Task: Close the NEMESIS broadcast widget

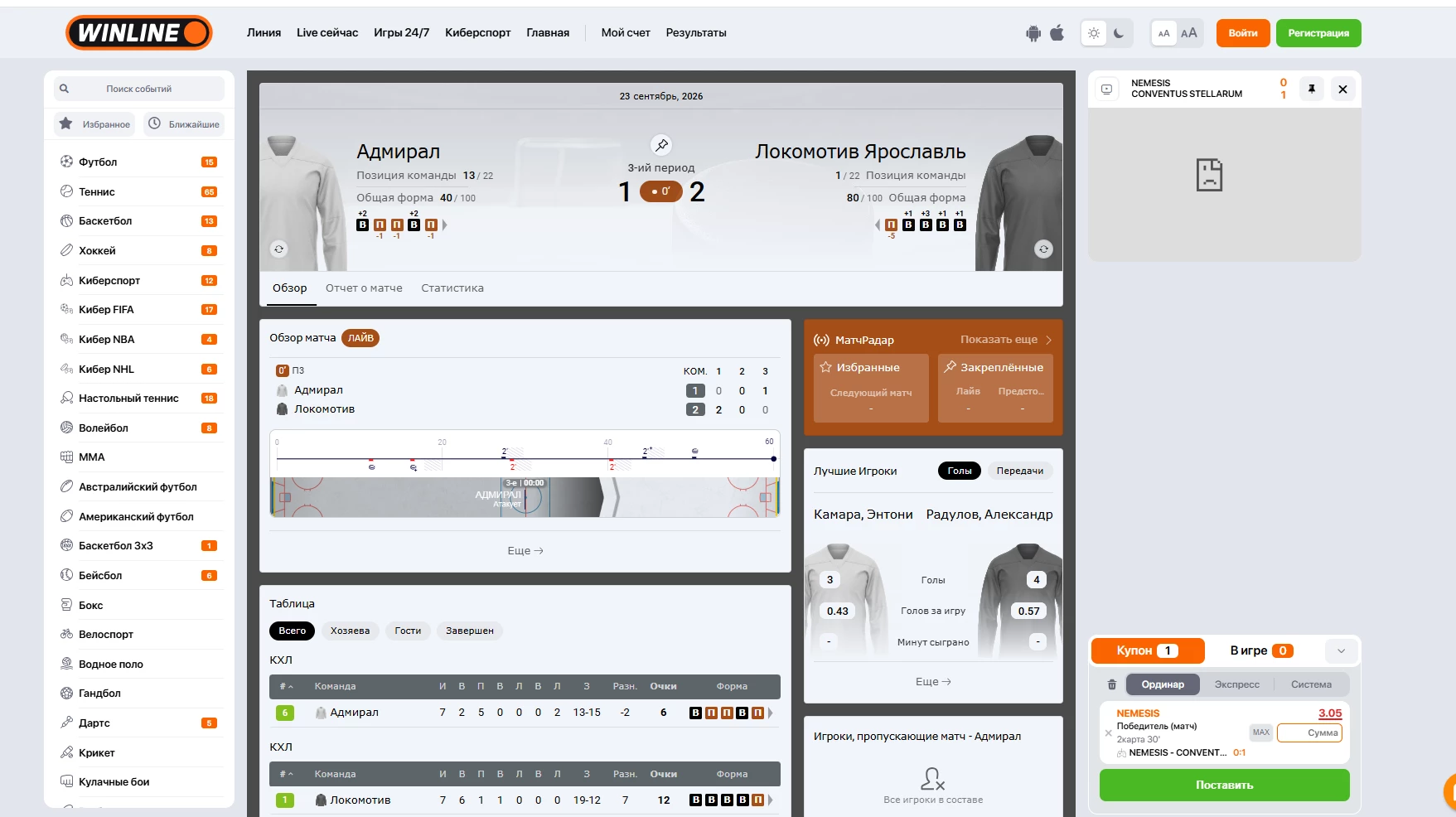Action: pyautogui.click(x=1343, y=89)
